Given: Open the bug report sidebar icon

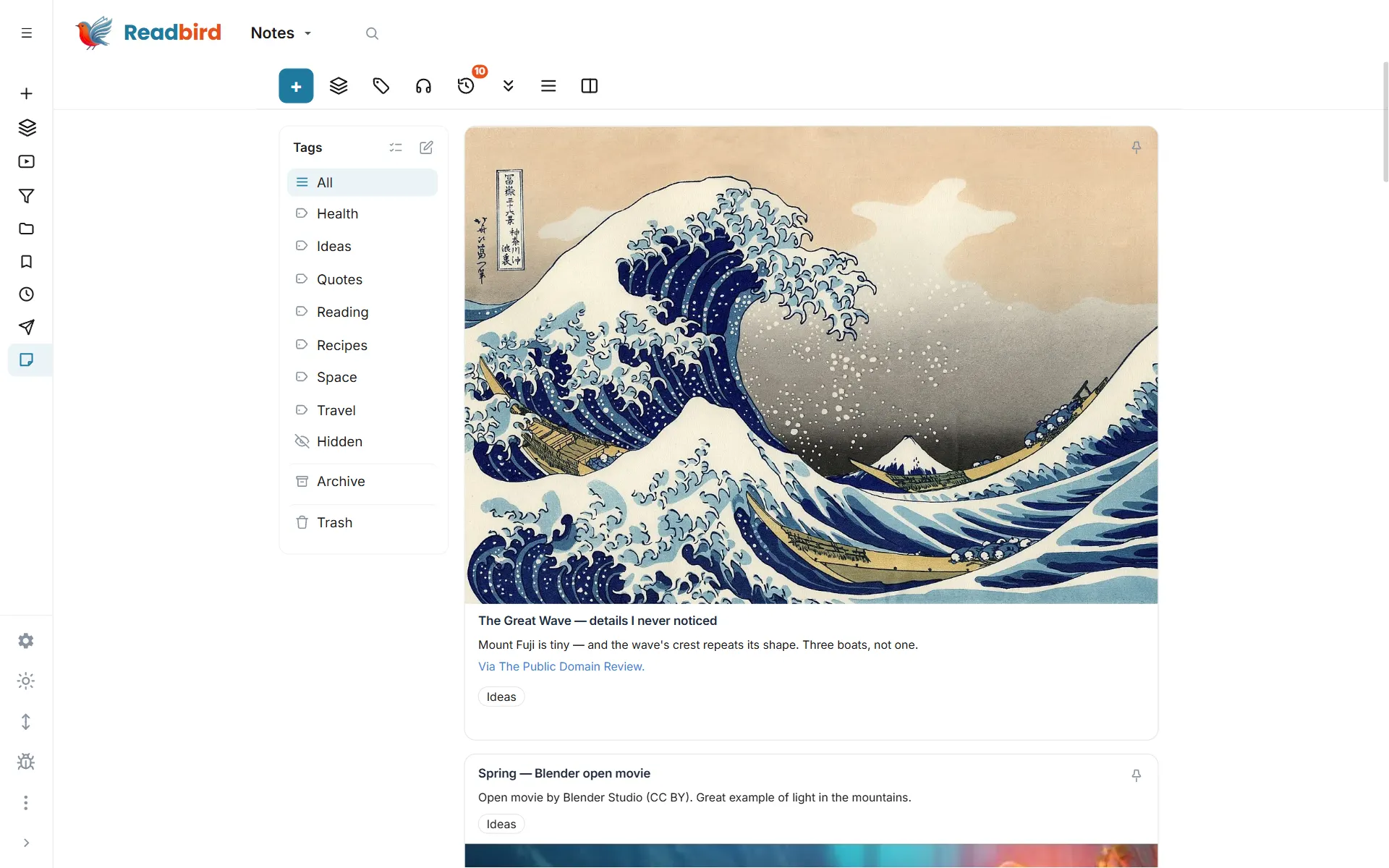Looking at the screenshot, I should point(26,762).
